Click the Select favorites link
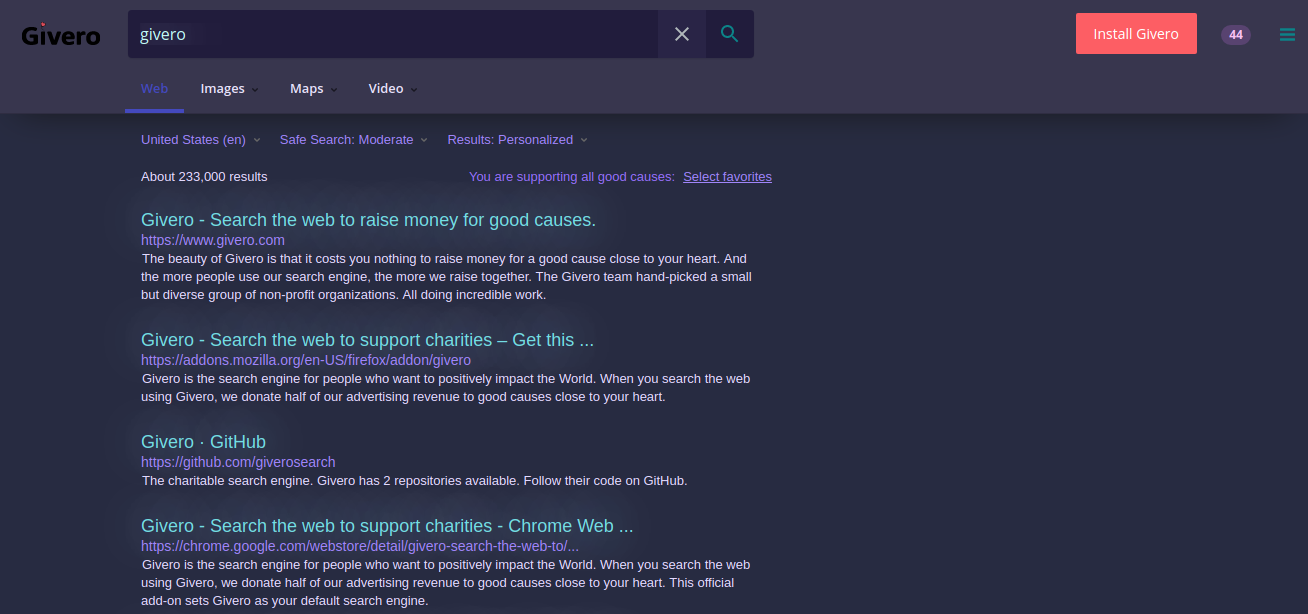The width and height of the screenshot is (1308, 614). pyautogui.click(x=727, y=177)
